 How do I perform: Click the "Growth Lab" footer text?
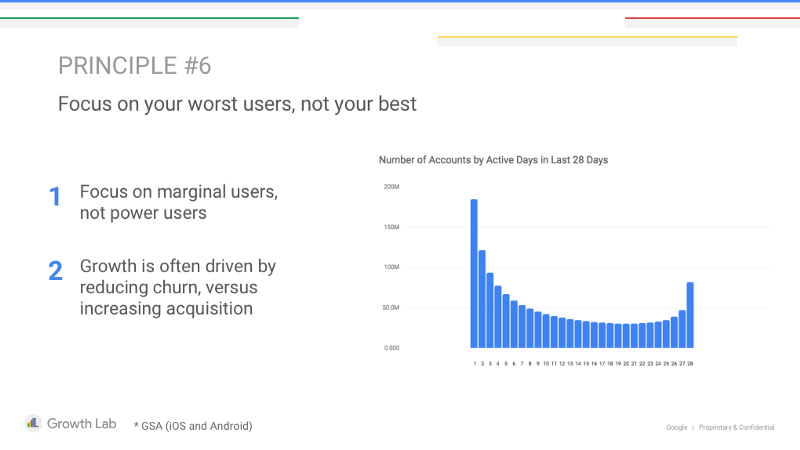click(84, 423)
